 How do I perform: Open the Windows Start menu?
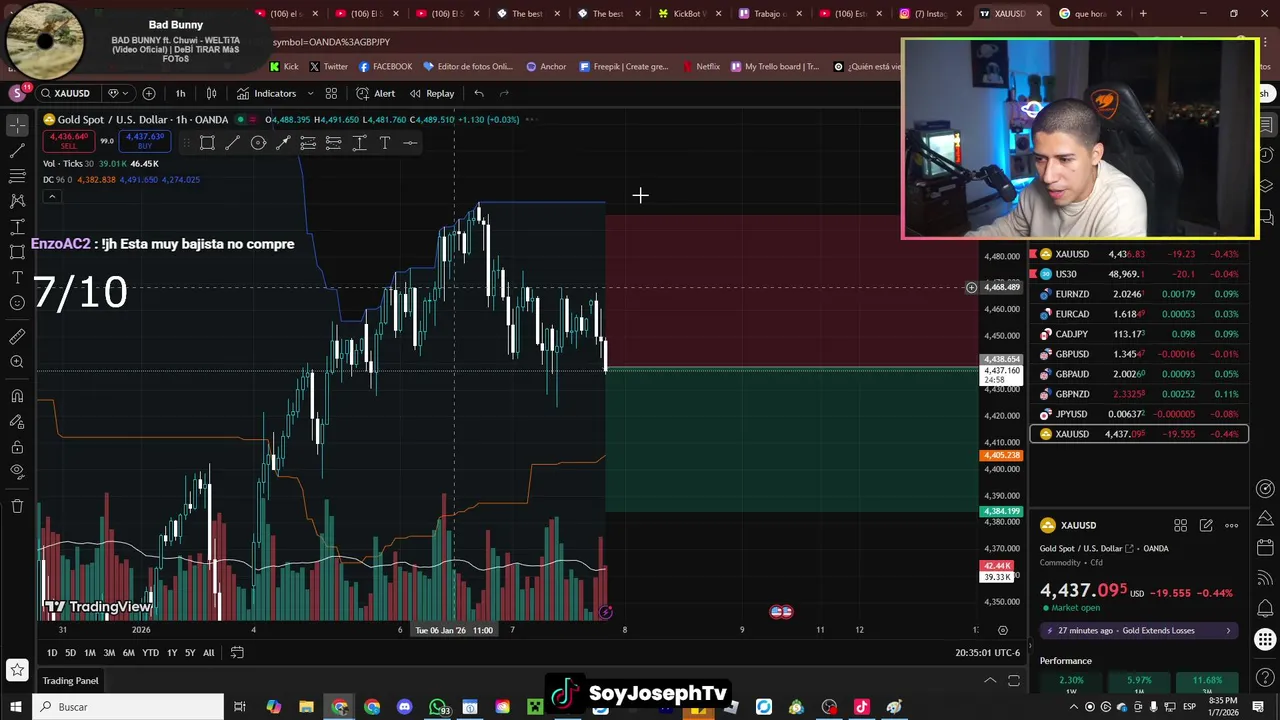[16, 707]
